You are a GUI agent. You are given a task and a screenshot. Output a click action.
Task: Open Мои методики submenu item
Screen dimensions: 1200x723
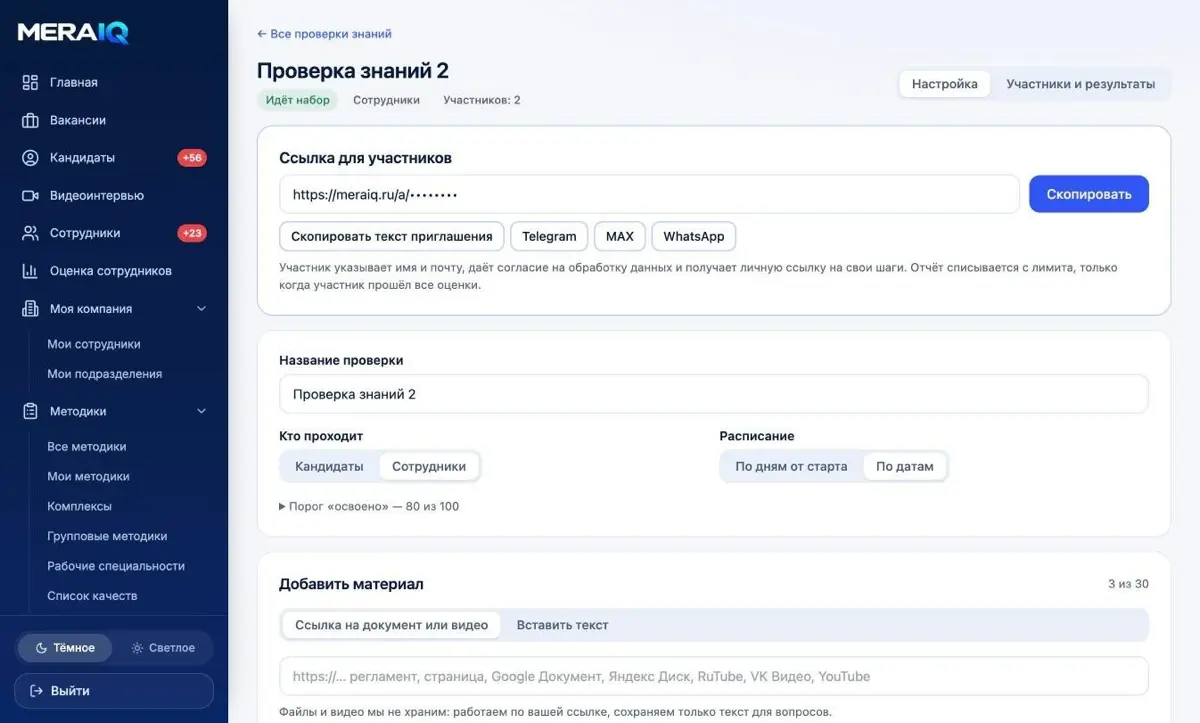[88, 477]
